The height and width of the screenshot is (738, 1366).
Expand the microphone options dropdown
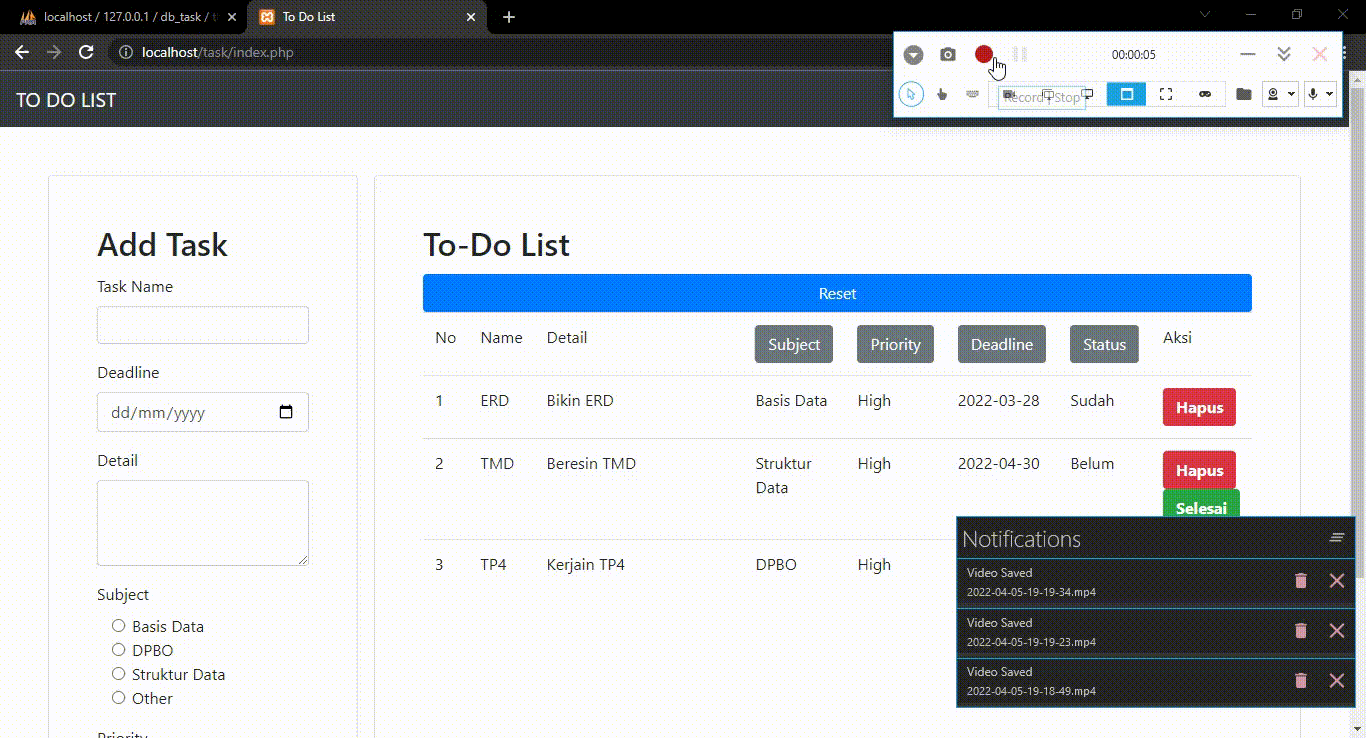pos(1329,94)
